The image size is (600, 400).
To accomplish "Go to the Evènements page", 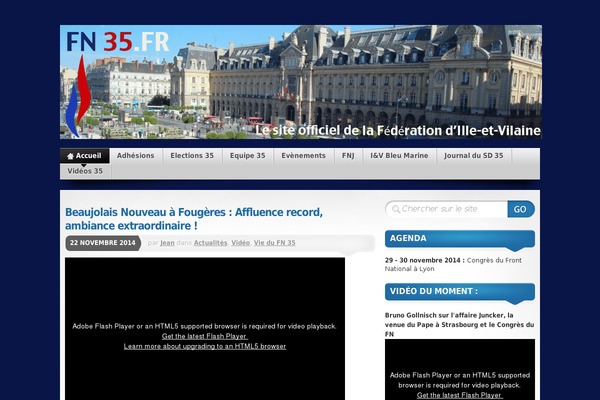I will coord(303,156).
